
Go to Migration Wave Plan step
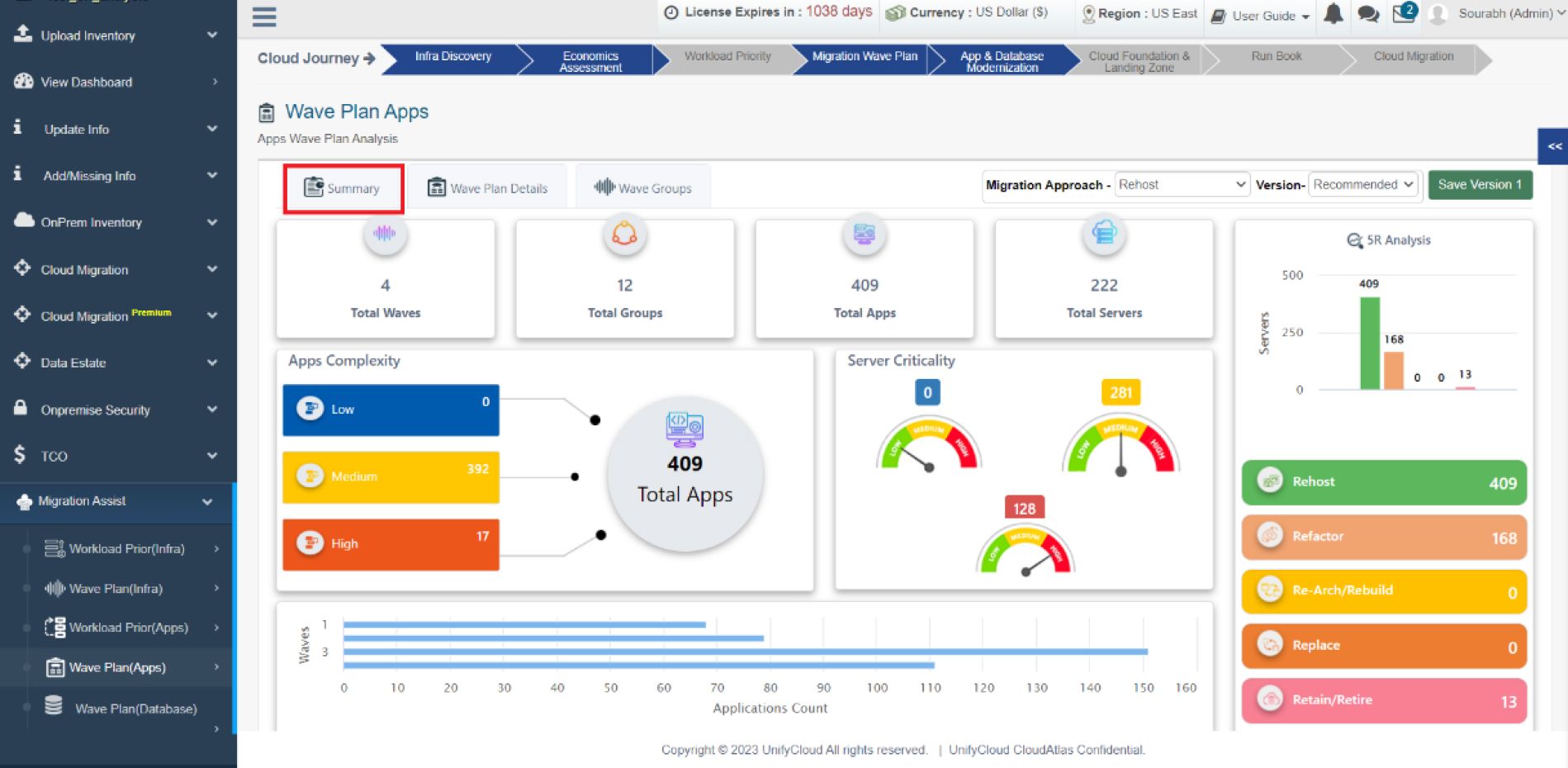[x=865, y=57]
